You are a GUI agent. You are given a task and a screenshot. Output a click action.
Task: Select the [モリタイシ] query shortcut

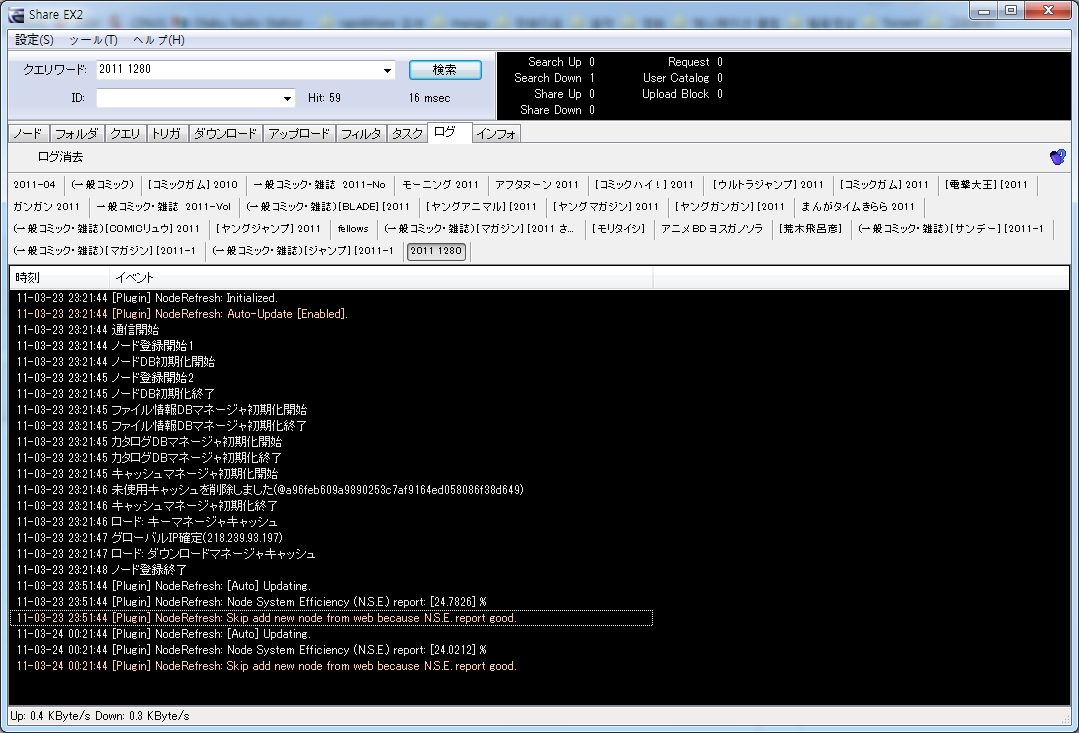click(619, 229)
